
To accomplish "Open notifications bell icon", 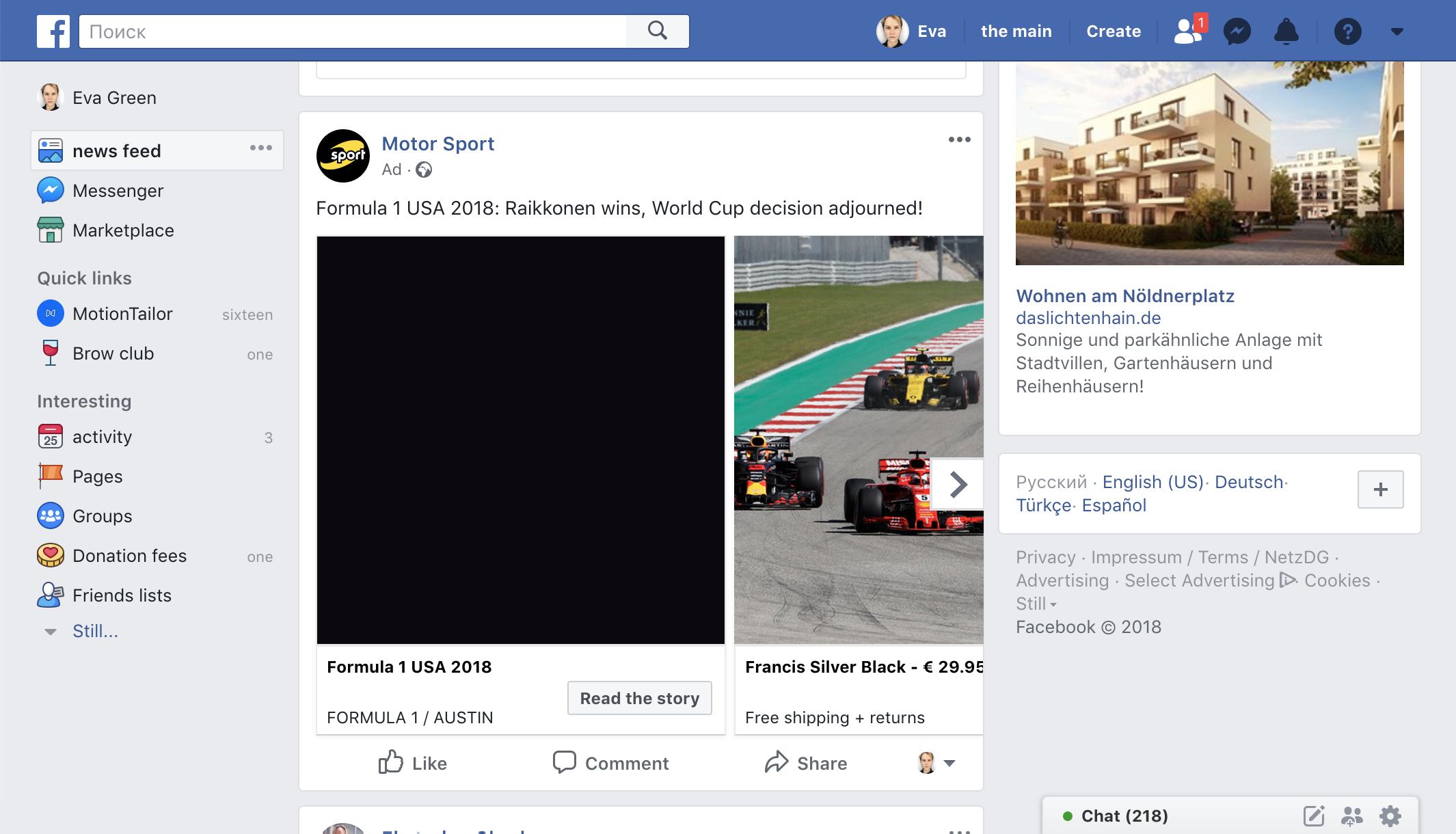I will (1286, 31).
